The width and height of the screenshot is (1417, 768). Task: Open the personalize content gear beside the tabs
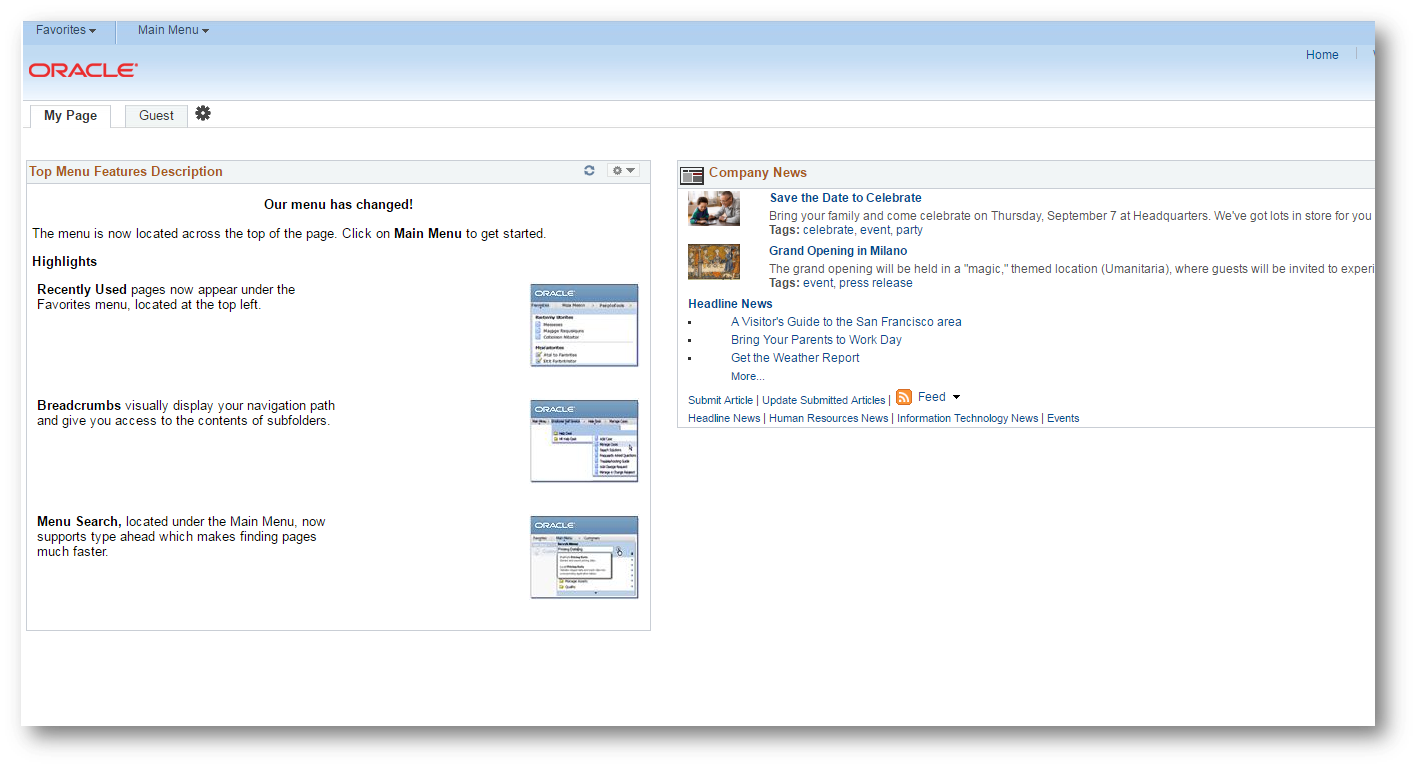(203, 113)
